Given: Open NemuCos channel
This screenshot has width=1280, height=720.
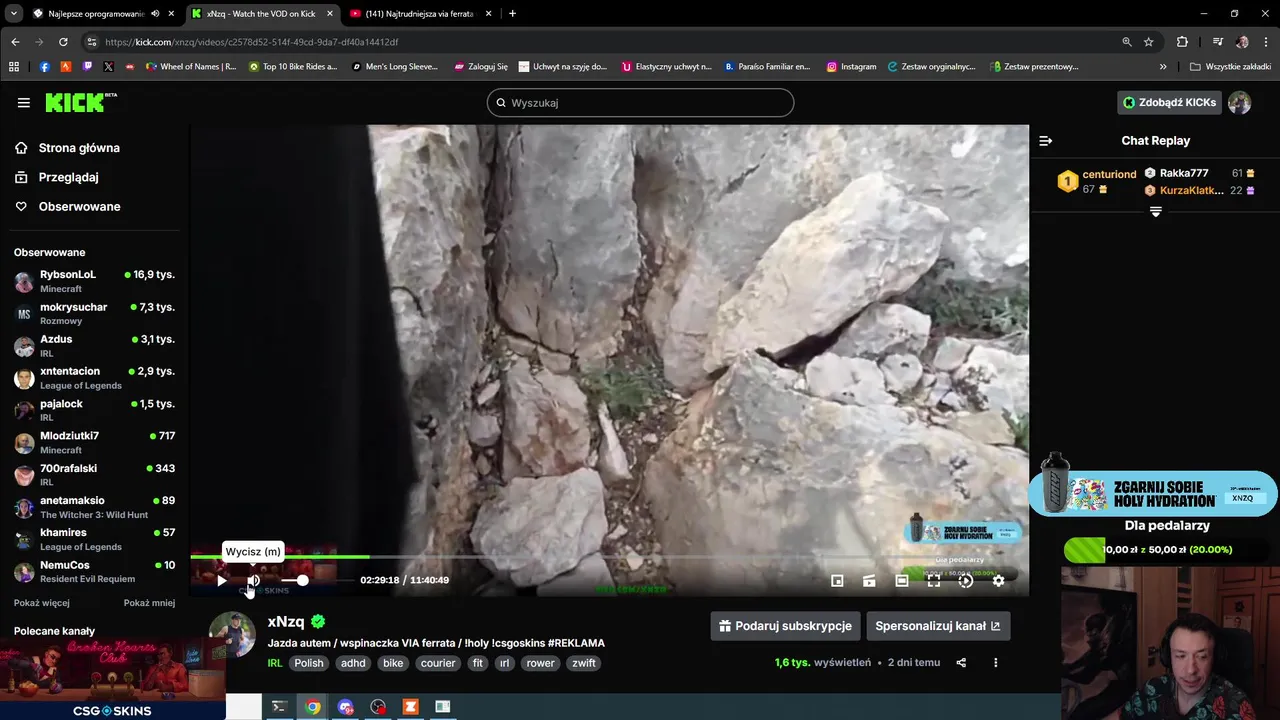Looking at the screenshot, I should (x=95, y=572).
